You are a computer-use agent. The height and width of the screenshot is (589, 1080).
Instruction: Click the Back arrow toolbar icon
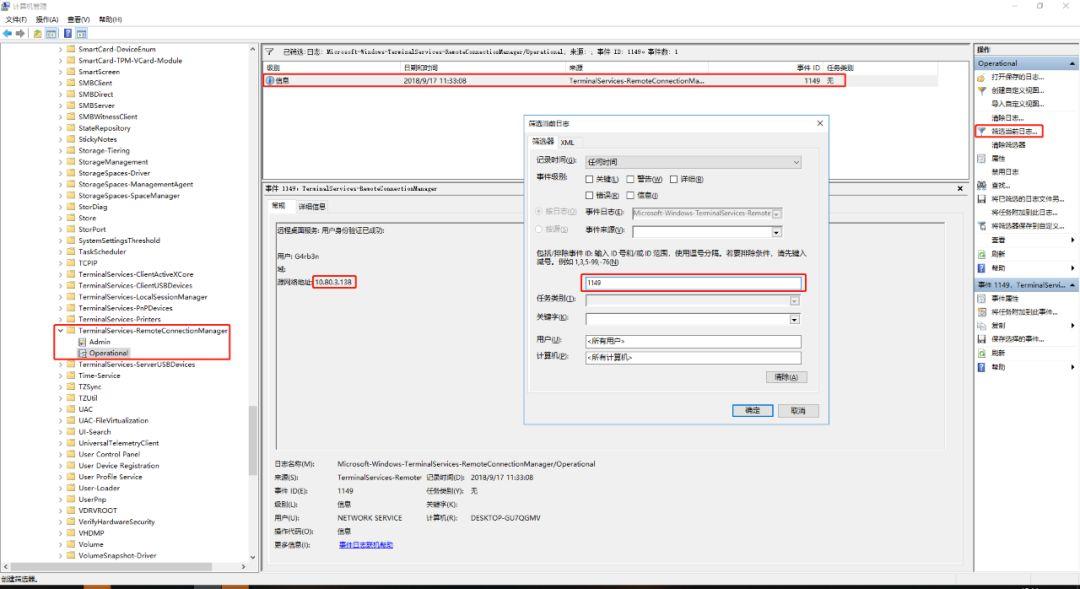tap(8, 33)
